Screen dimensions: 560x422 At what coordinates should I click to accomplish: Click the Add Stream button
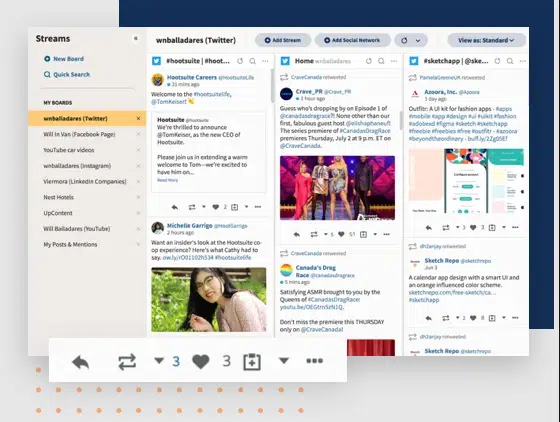[283, 40]
